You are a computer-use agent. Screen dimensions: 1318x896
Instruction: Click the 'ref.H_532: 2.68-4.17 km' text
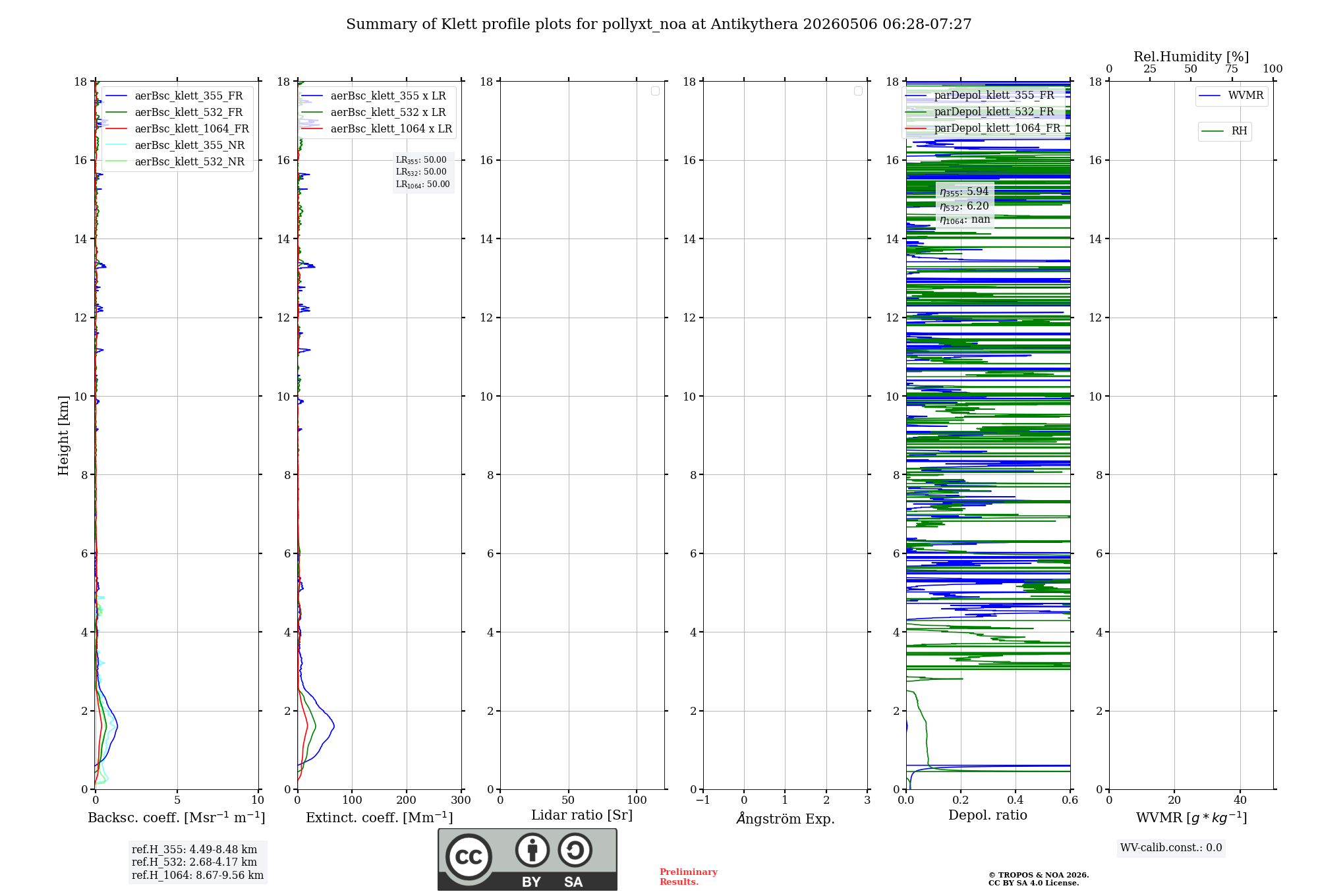[194, 862]
